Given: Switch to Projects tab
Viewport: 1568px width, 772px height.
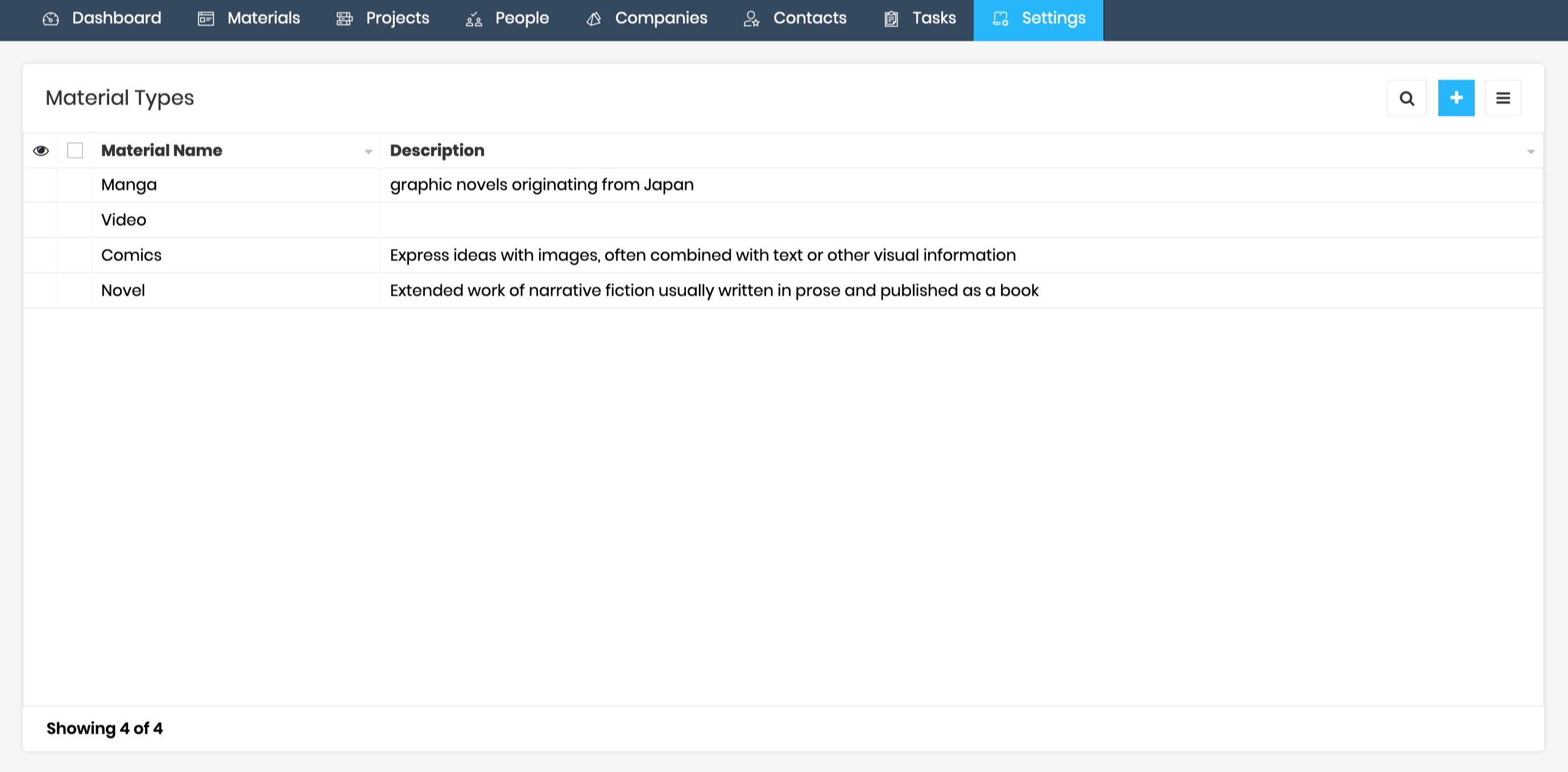Looking at the screenshot, I should [x=383, y=19].
